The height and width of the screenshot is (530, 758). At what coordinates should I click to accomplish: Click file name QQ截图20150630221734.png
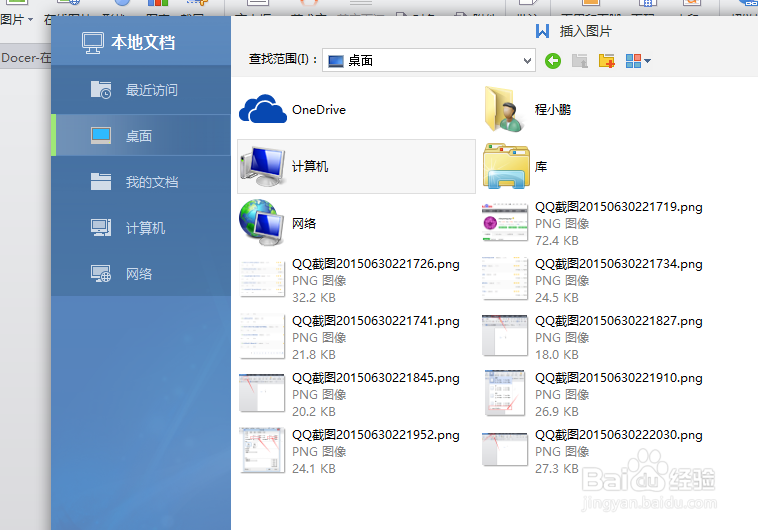pyautogui.click(x=618, y=264)
